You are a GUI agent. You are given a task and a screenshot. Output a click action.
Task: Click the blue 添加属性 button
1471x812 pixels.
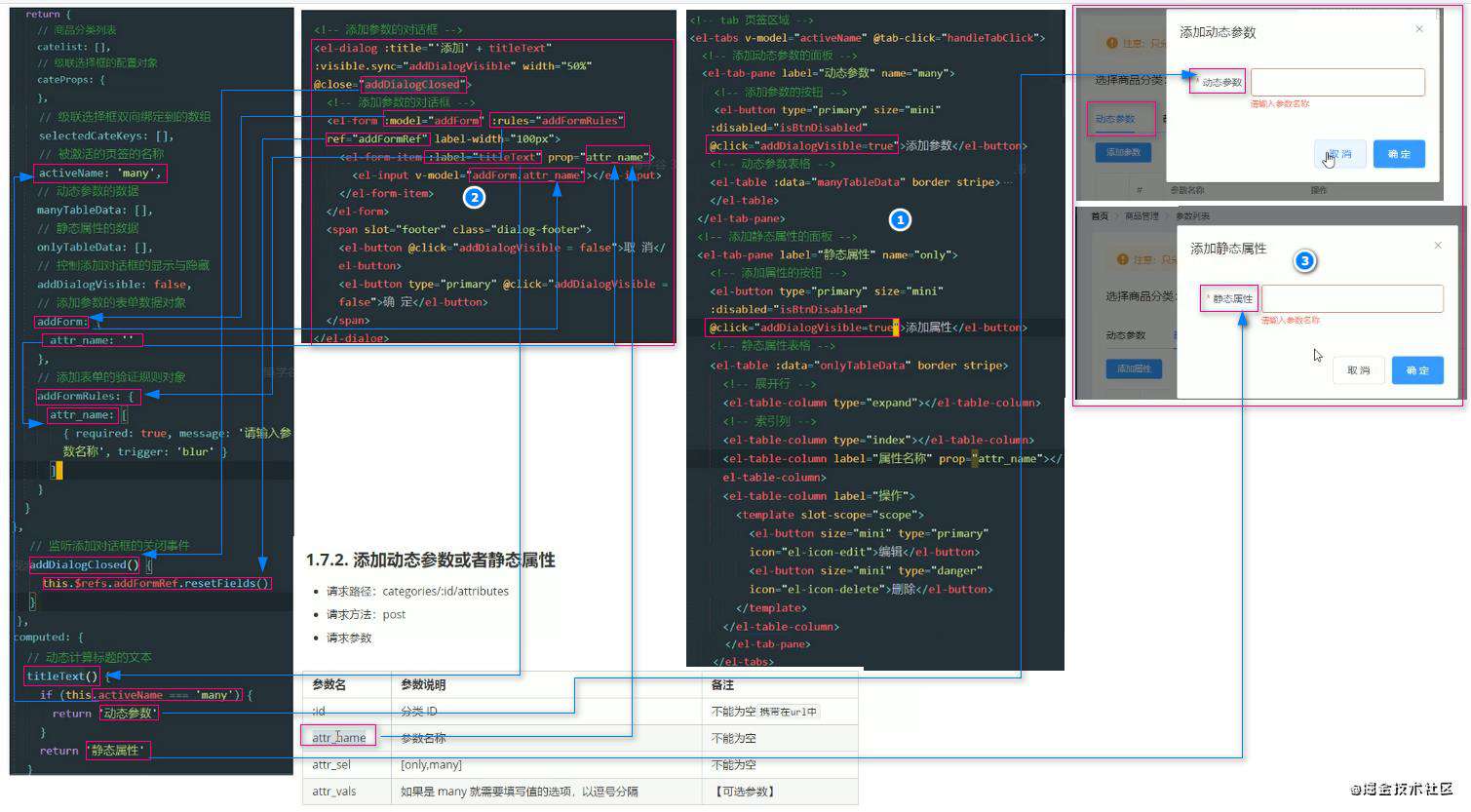(1134, 368)
